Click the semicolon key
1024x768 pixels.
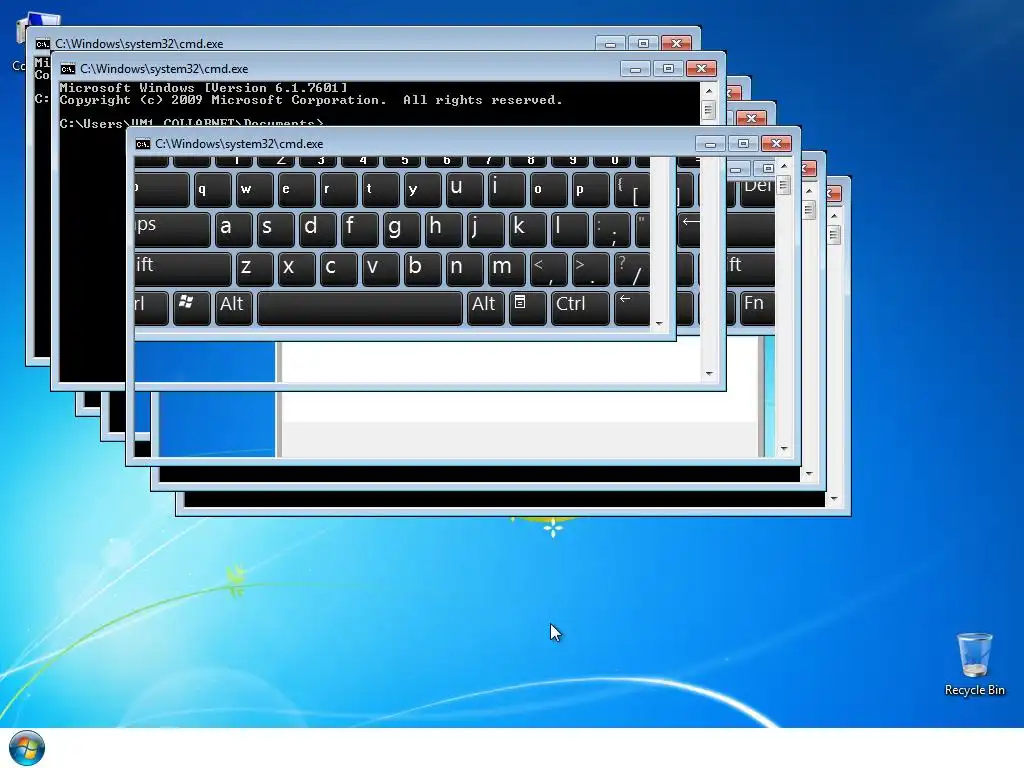610,229
